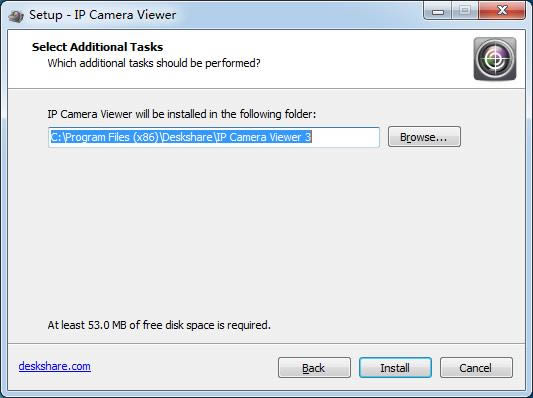This screenshot has height=398, width=533.
Task: Click the 53.0 MB free disk space notice
Action: pyautogui.click(x=159, y=325)
